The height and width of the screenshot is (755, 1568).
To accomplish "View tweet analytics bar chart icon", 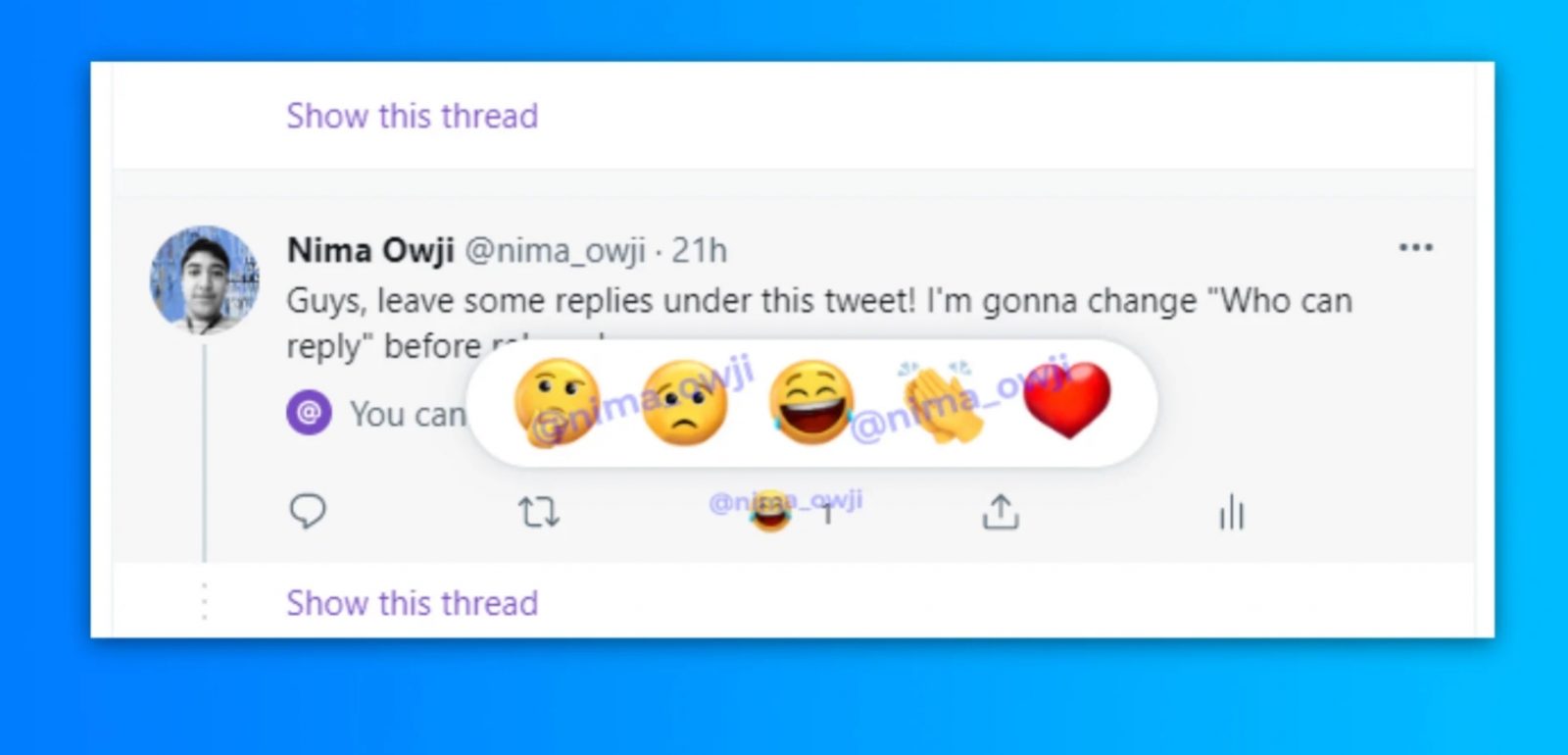I will pyautogui.click(x=1231, y=512).
